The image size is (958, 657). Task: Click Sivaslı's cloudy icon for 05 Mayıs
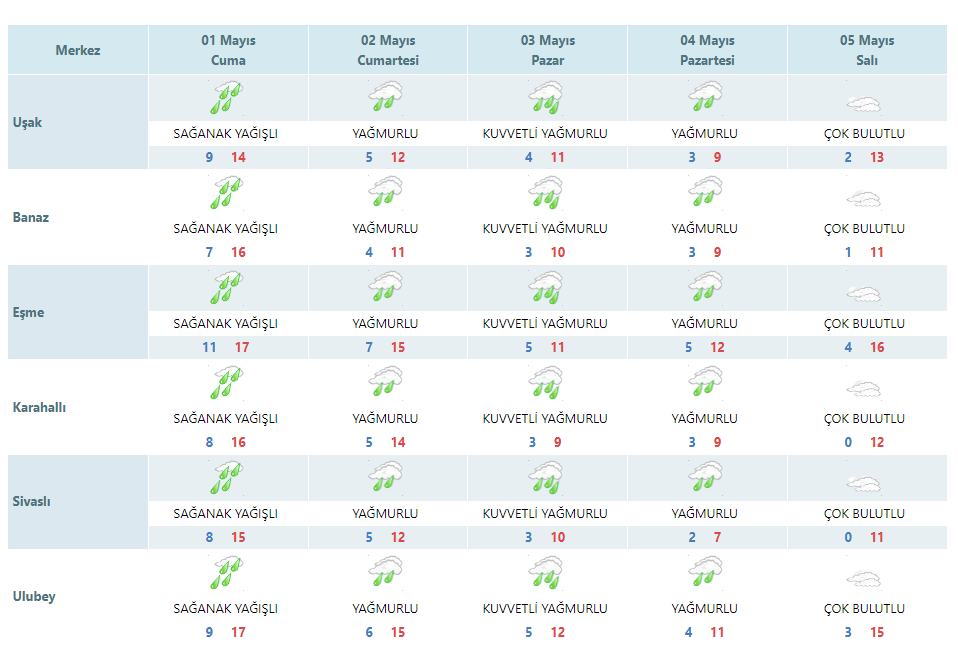863,484
